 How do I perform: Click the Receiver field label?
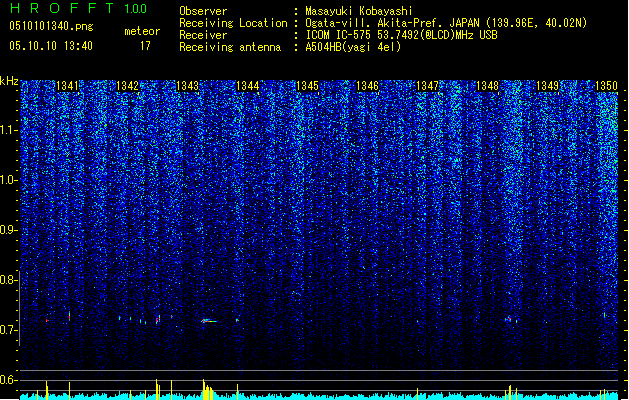[x=203, y=35]
